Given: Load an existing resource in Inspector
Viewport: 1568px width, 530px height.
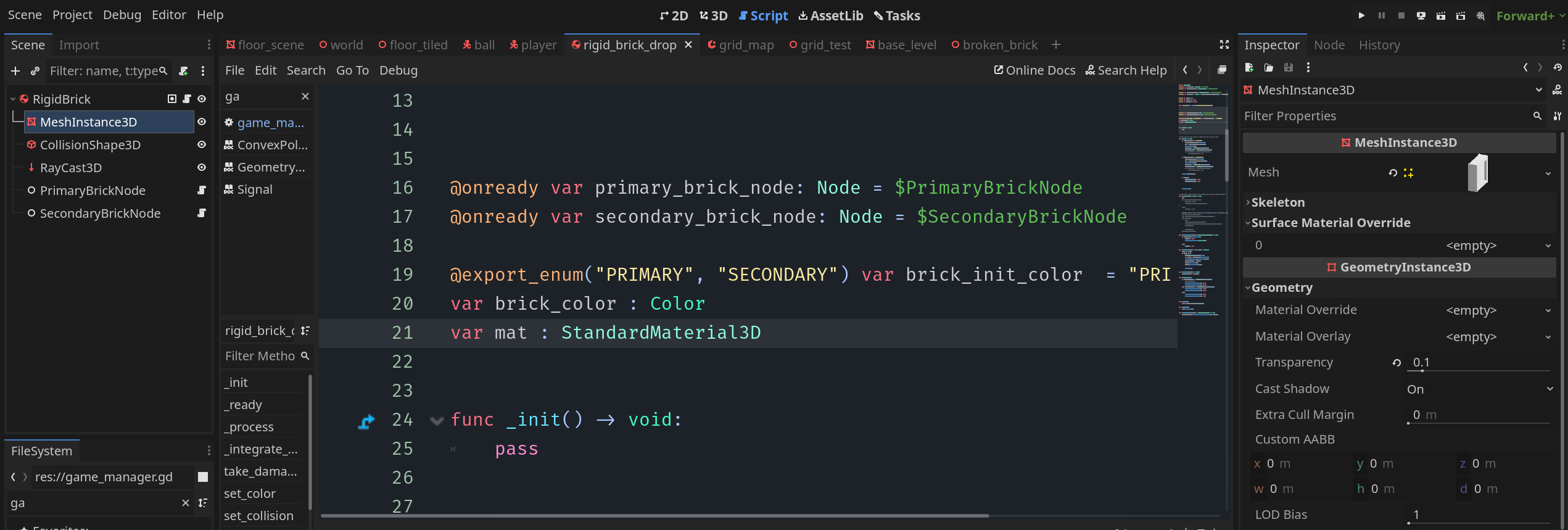Looking at the screenshot, I should click(1269, 68).
